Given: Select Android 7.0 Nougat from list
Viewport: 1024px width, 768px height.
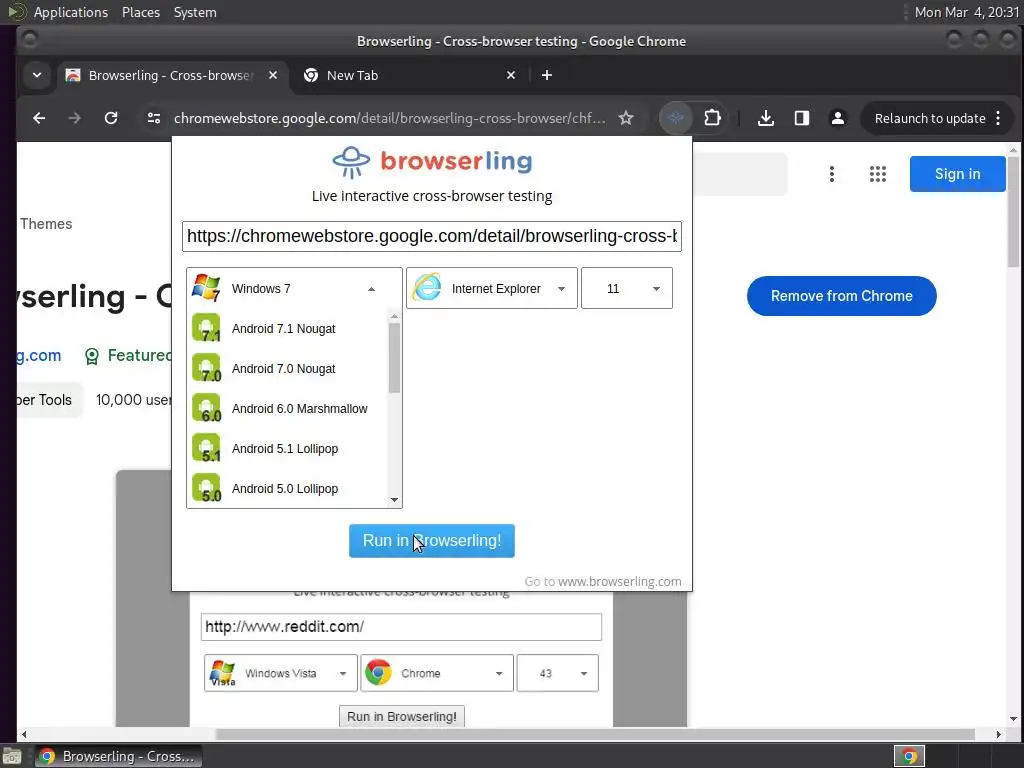Looking at the screenshot, I should tap(287, 368).
